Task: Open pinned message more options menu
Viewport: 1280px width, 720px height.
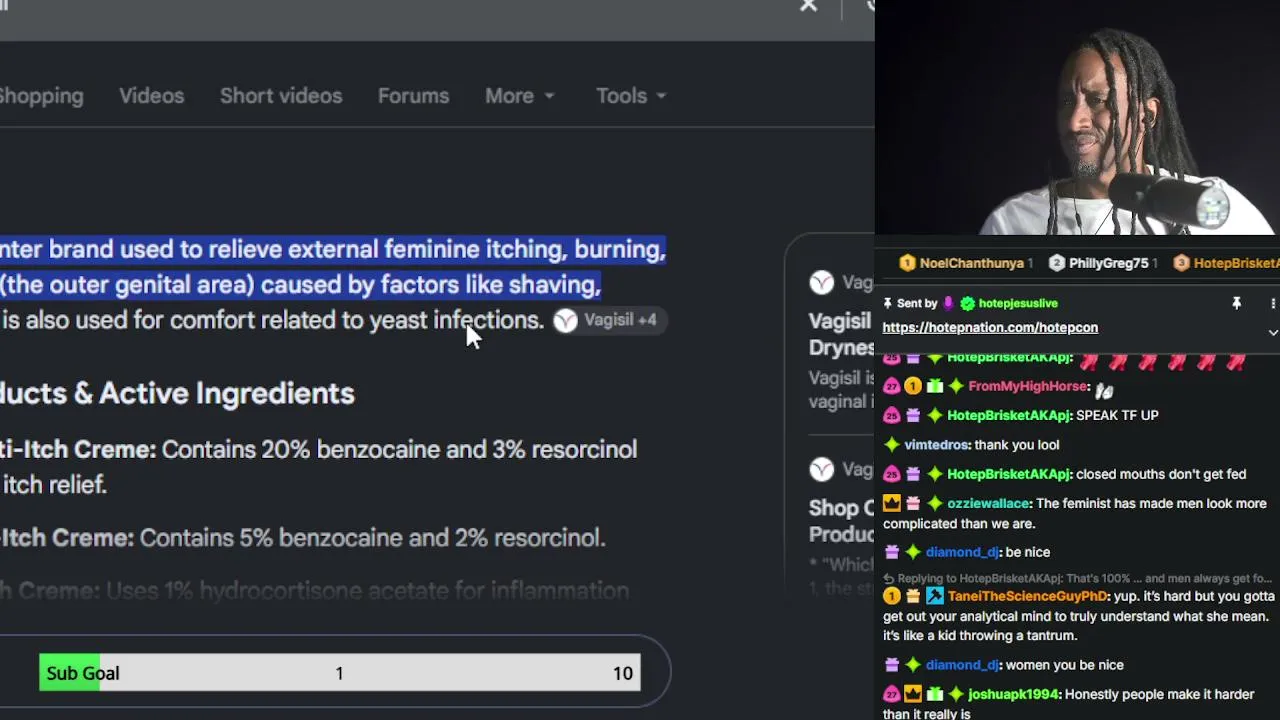Action: tap(1272, 303)
